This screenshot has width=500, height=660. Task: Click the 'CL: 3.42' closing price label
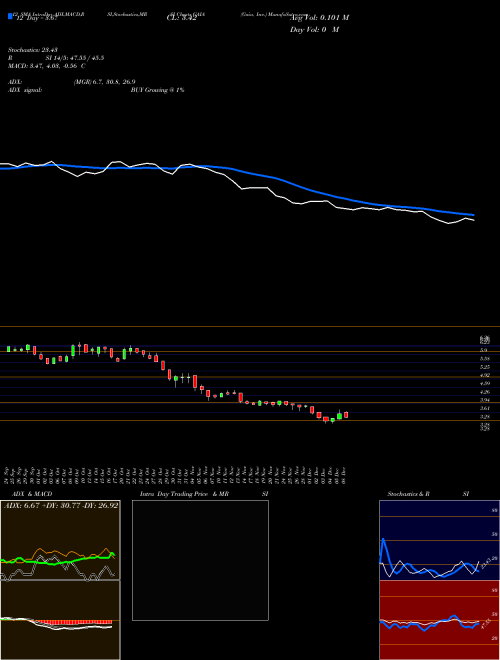click(x=181, y=18)
